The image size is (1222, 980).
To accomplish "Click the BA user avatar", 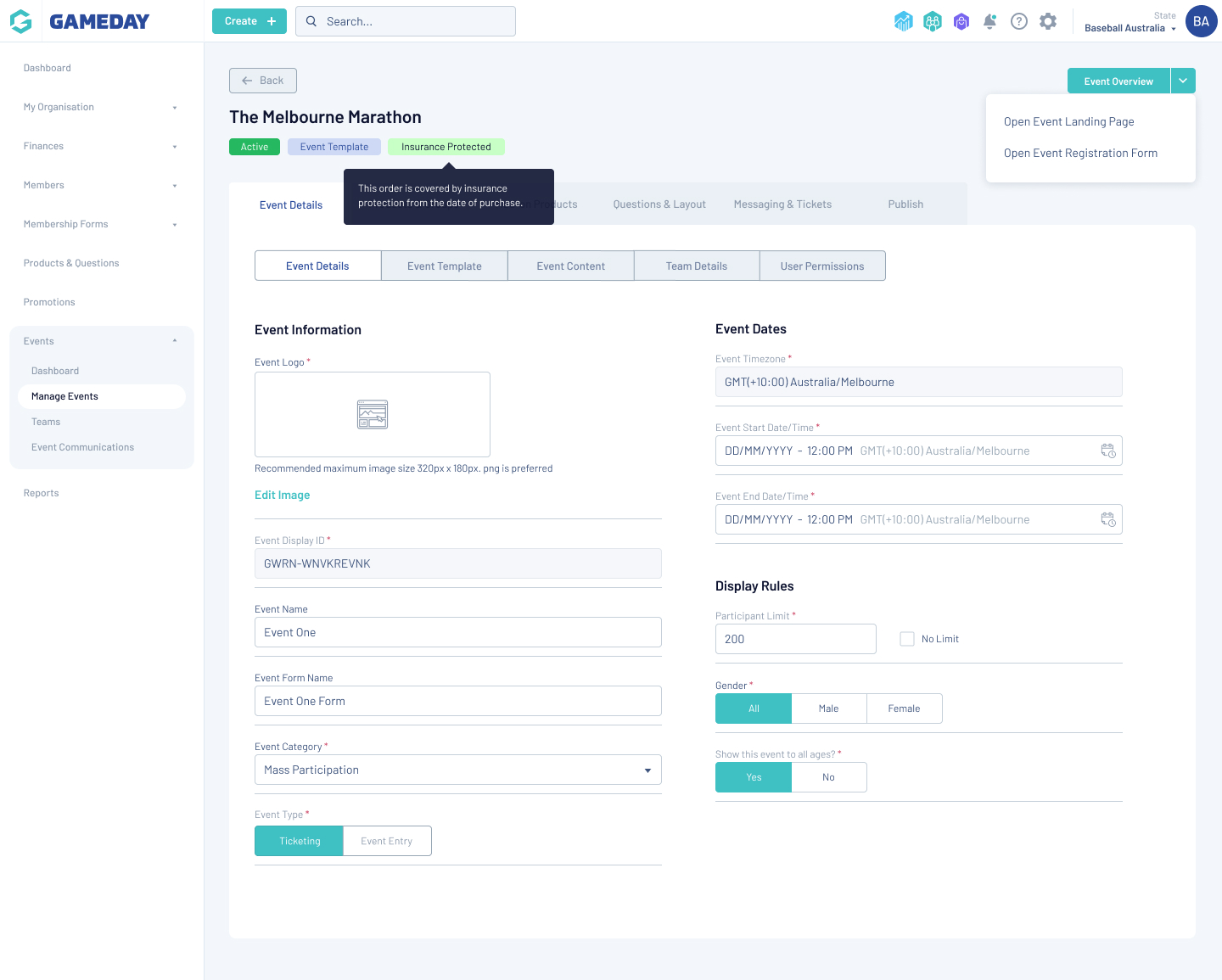I will pyautogui.click(x=1201, y=22).
